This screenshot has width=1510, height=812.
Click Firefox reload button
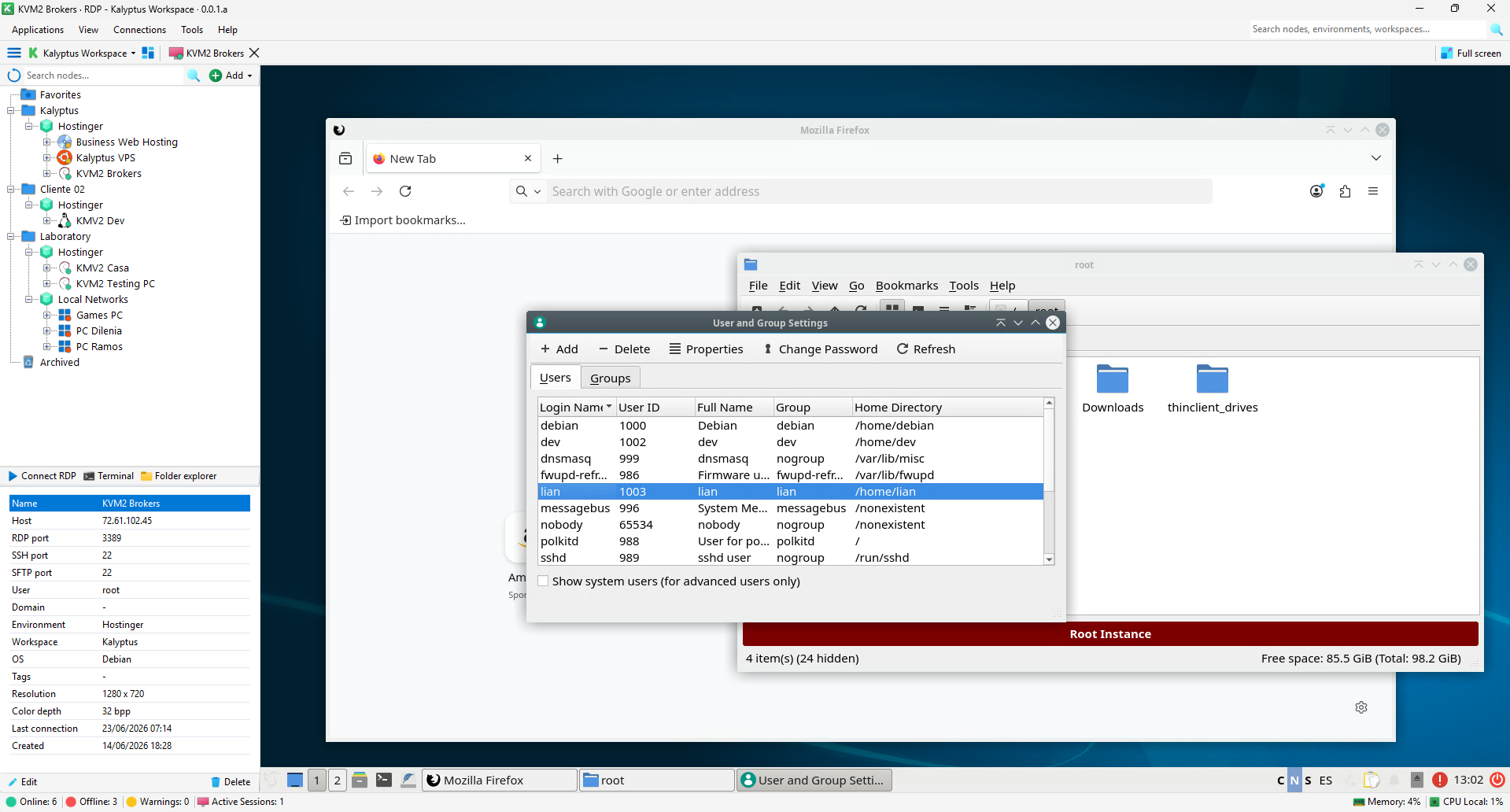coord(405,191)
